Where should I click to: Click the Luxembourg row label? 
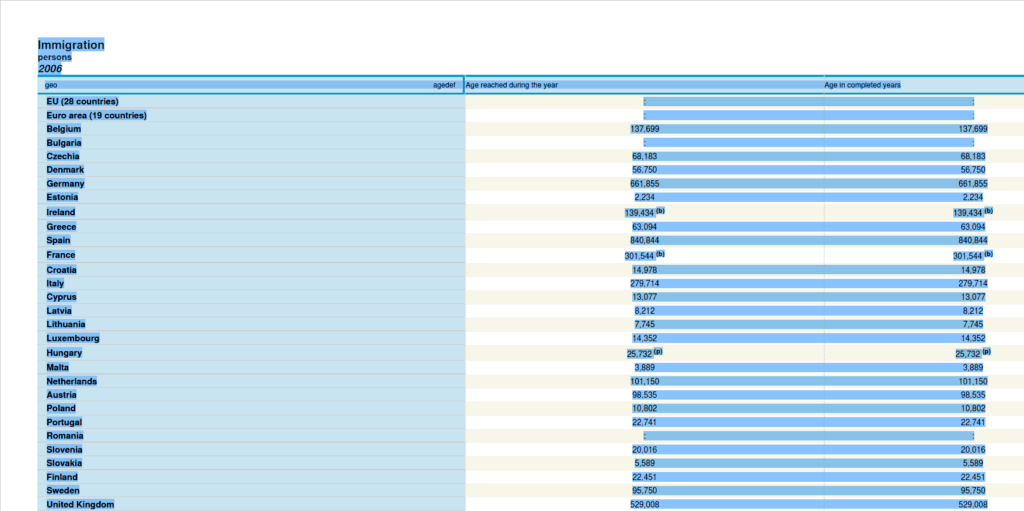[x=72, y=338]
